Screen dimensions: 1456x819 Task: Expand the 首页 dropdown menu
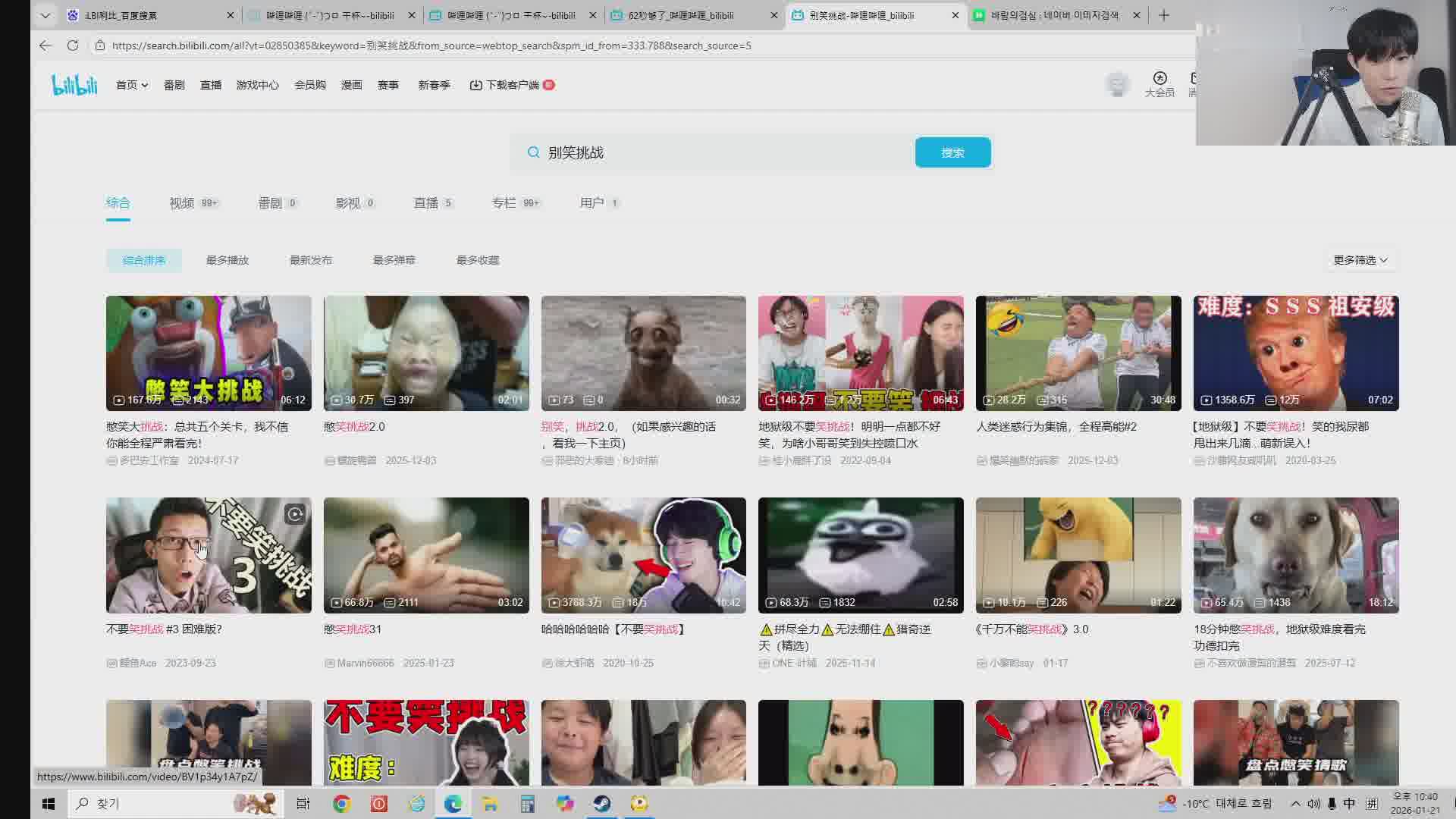pos(131,85)
